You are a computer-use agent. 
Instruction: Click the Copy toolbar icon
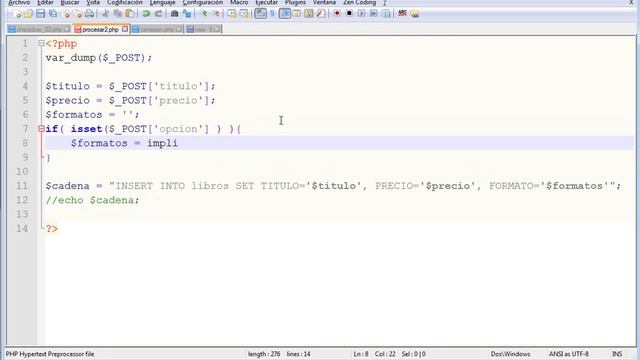[x=118, y=14]
